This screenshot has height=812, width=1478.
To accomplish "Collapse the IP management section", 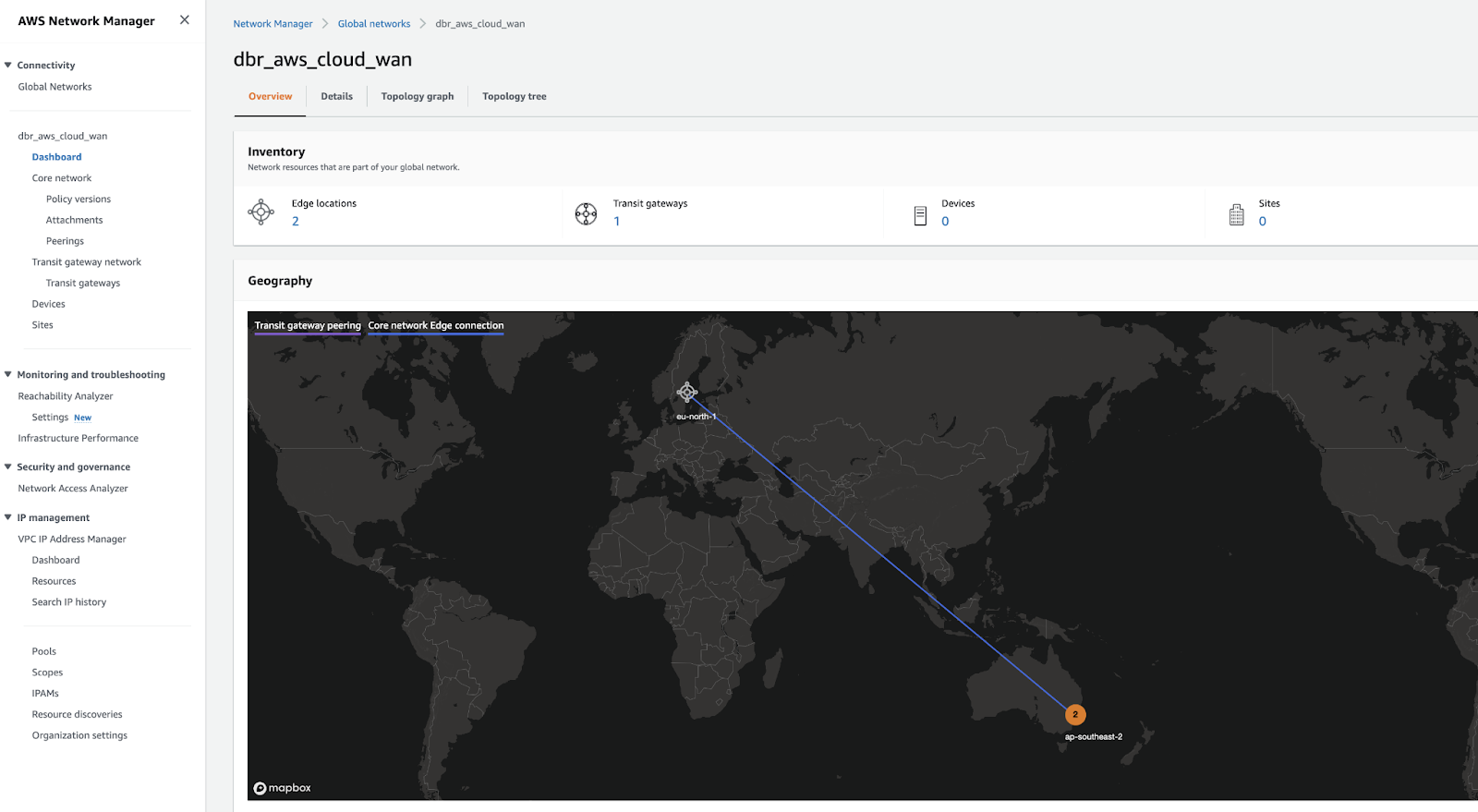I will [x=8, y=518].
